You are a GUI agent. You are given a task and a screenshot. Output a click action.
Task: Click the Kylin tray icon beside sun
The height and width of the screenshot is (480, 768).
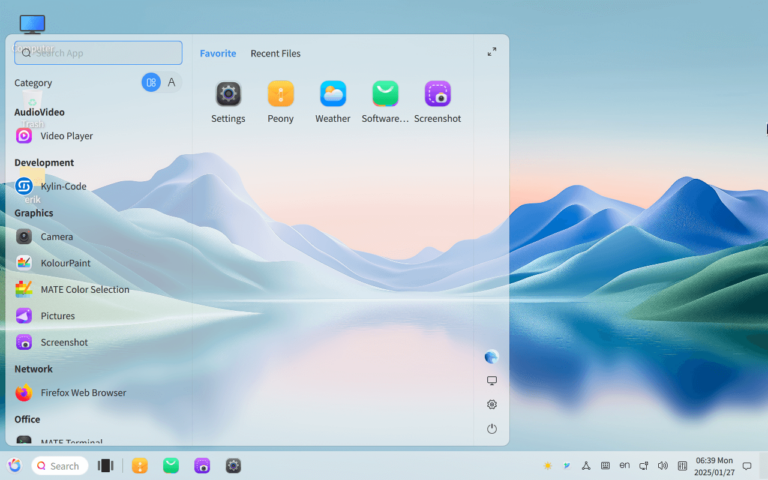click(567, 466)
